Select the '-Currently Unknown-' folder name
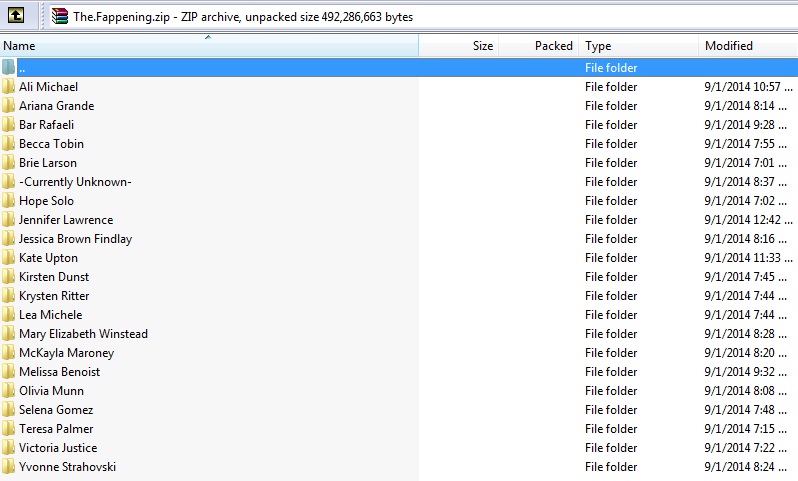Image resolution: width=798 pixels, height=481 pixels. [x=75, y=182]
